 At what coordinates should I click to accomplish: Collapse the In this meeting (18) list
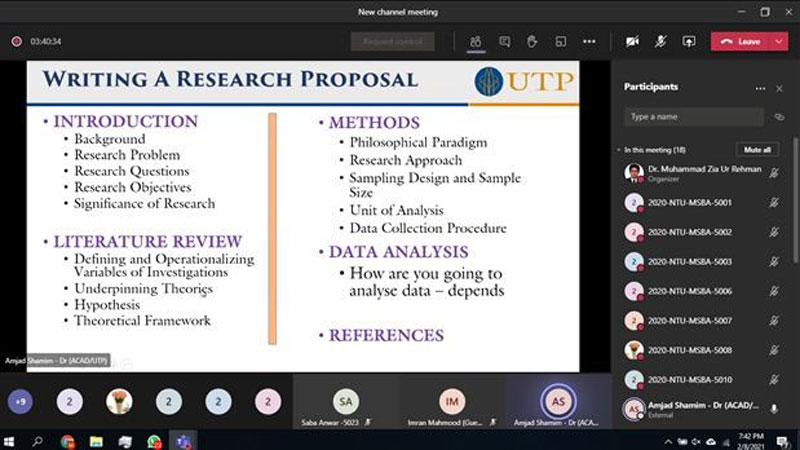tap(618, 150)
